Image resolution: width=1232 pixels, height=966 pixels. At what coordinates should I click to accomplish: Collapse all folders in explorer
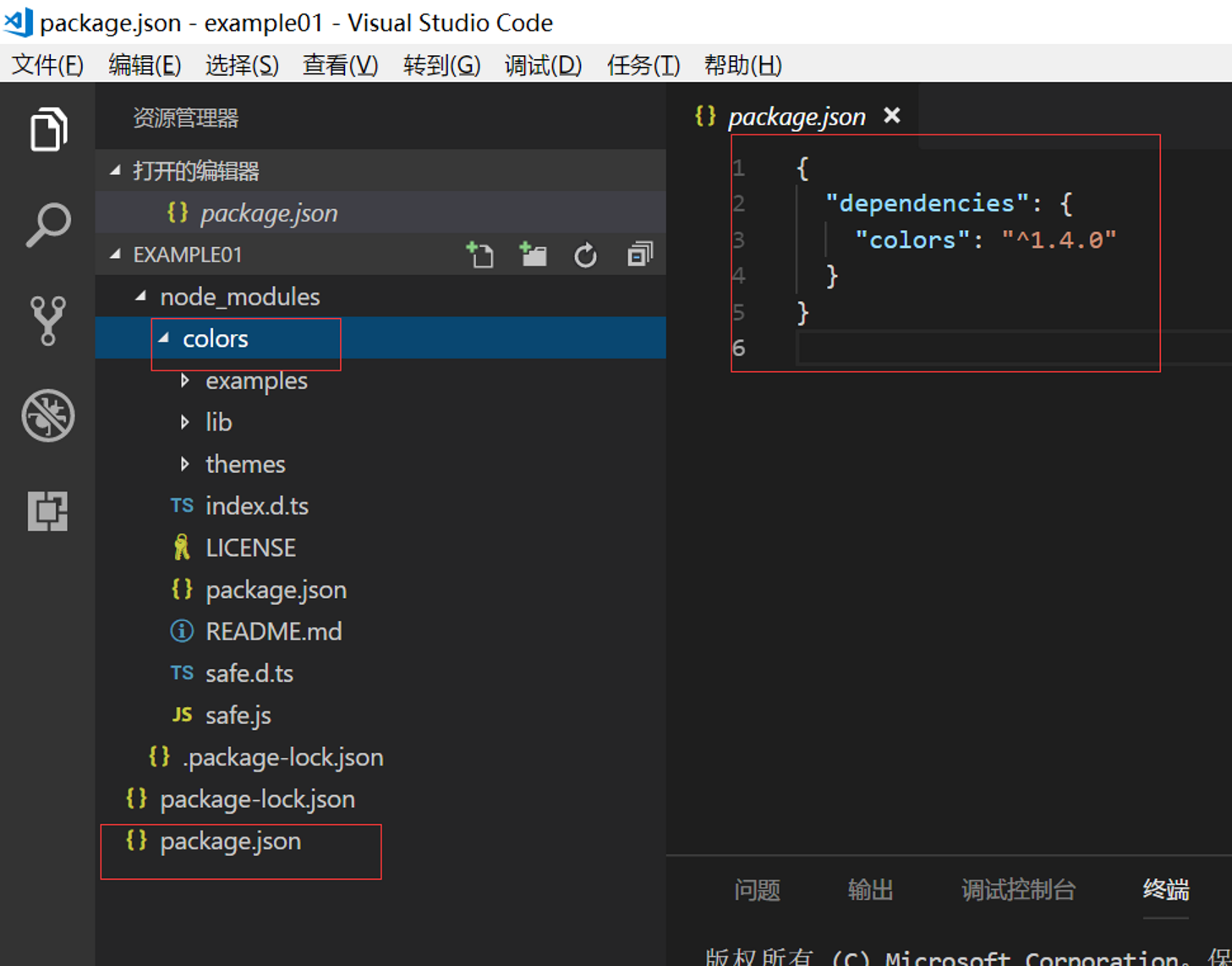click(x=640, y=255)
